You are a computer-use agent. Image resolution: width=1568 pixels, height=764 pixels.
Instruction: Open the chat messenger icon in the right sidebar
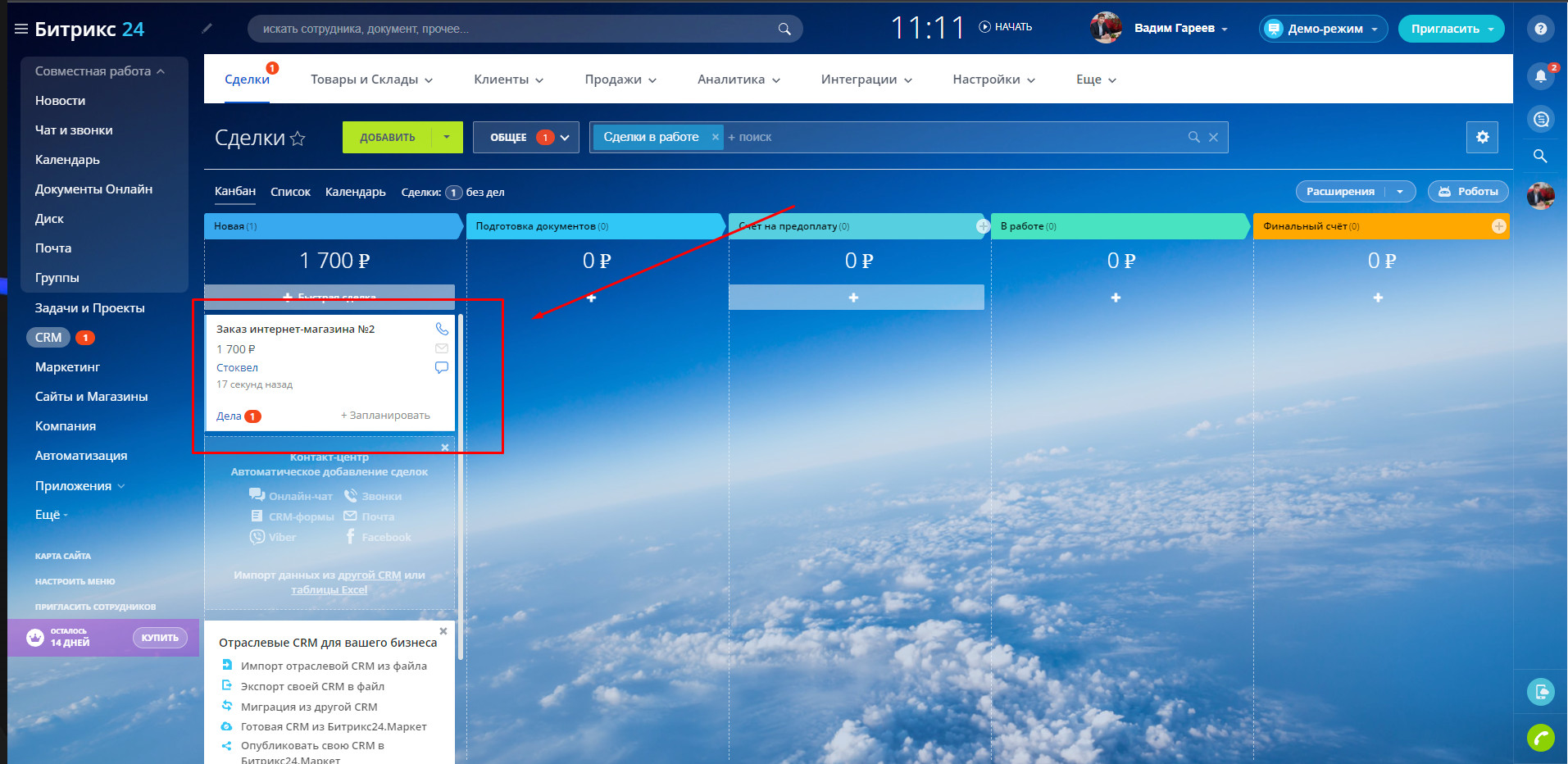coord(1541,120)
